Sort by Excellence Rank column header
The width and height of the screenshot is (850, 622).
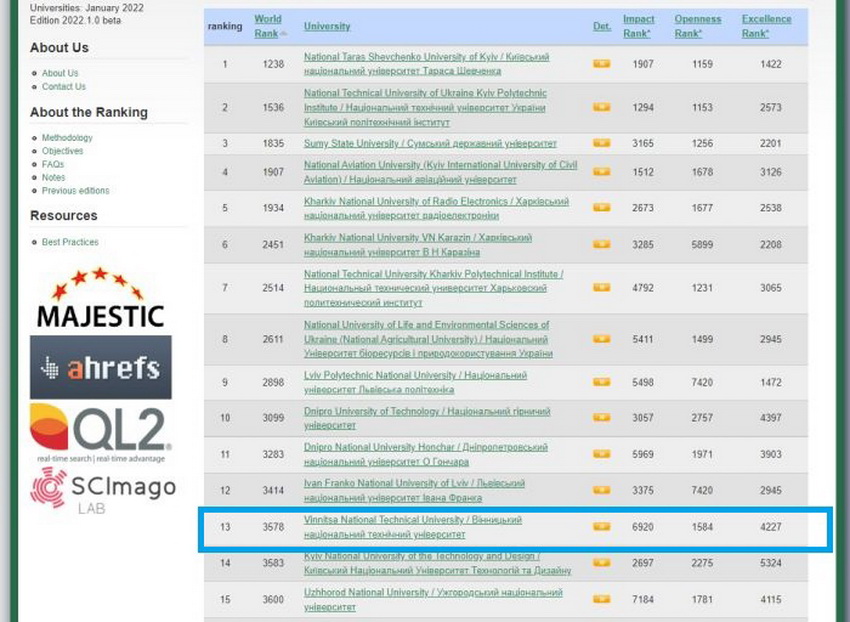(x=766, y=26)
